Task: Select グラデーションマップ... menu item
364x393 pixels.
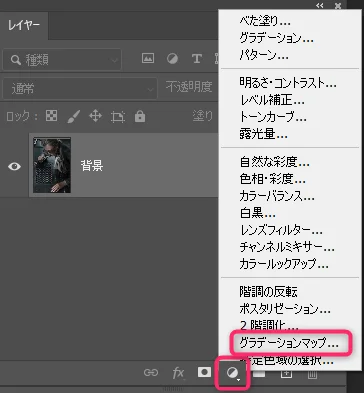Action: coord(290,343)
